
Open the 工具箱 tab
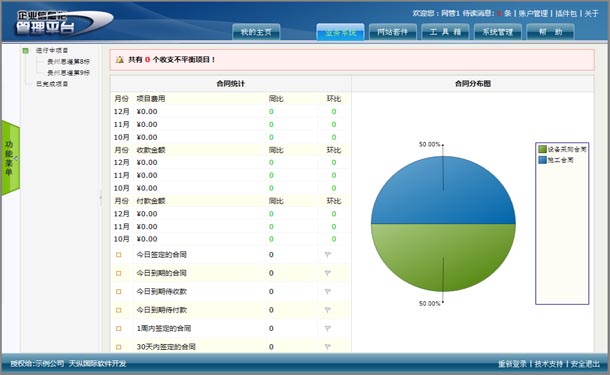(x=445, y=32)
